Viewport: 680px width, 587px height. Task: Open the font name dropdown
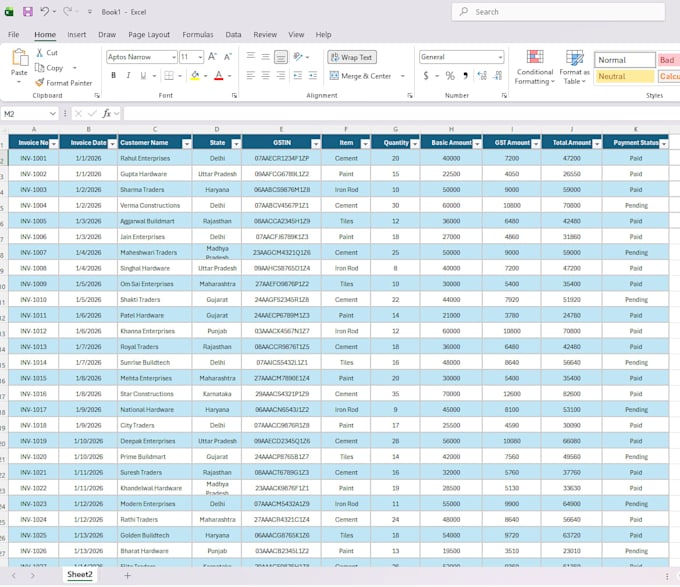click(174, 57)
